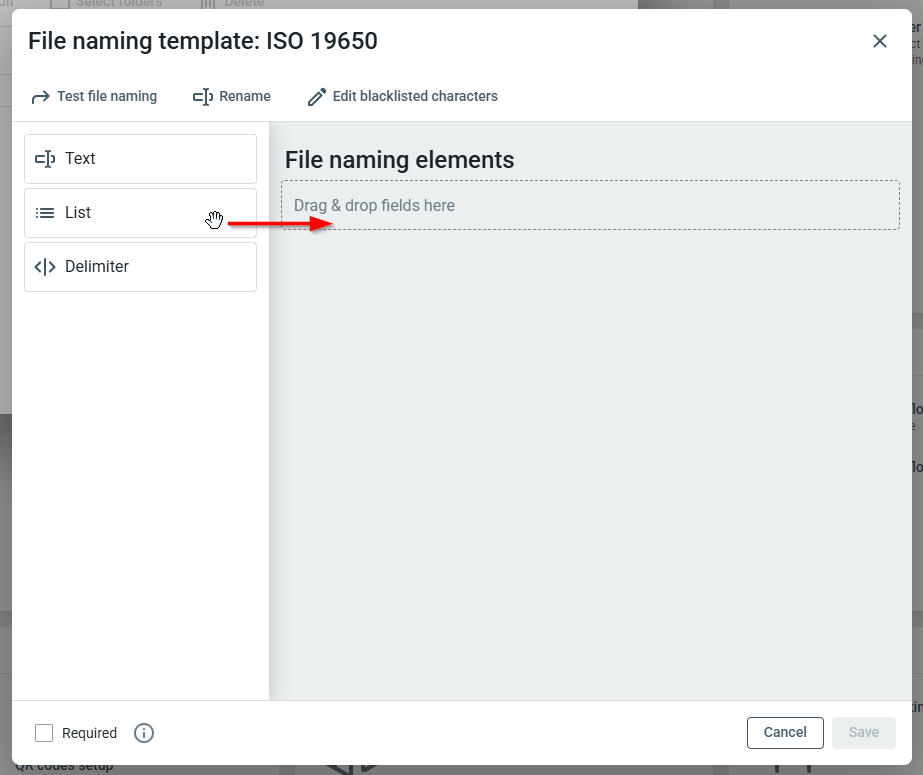Select the Text element card label
The width and height of the screenshot is (923, 775).
coord(80,159)
